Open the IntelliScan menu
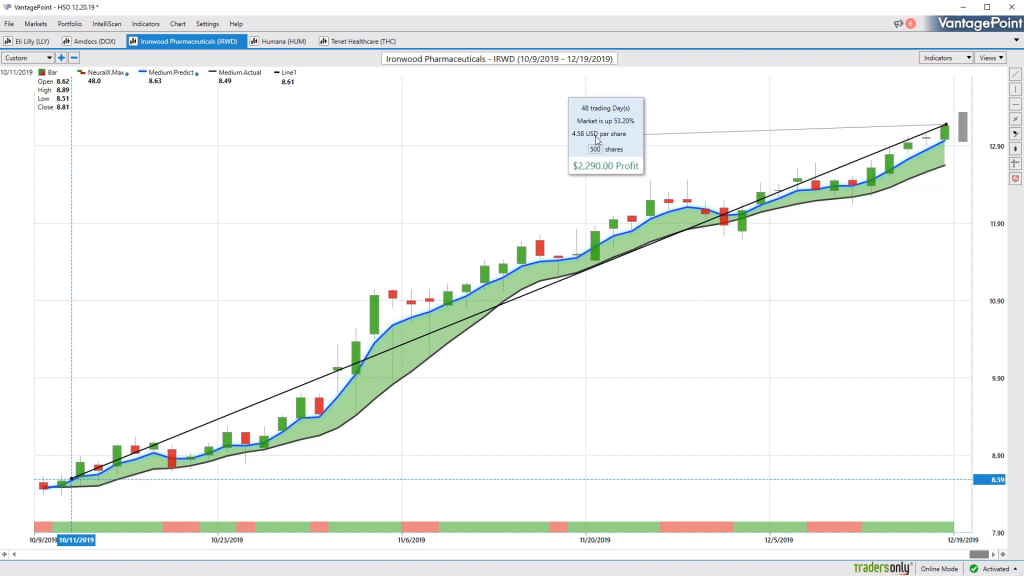This screenshot has height=576, width=1024. (x=106, y=24)
